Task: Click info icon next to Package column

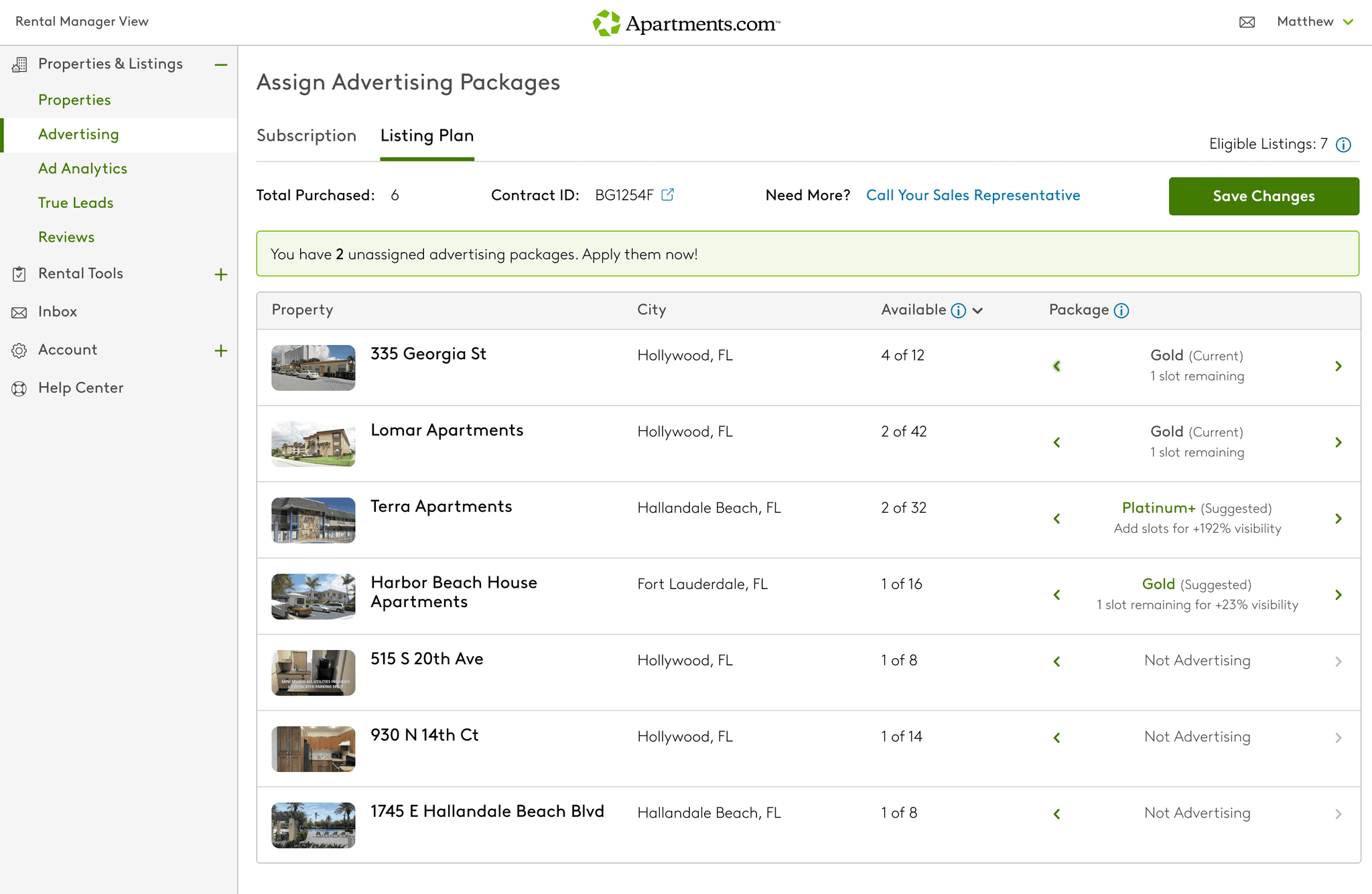Action: 1121,310
